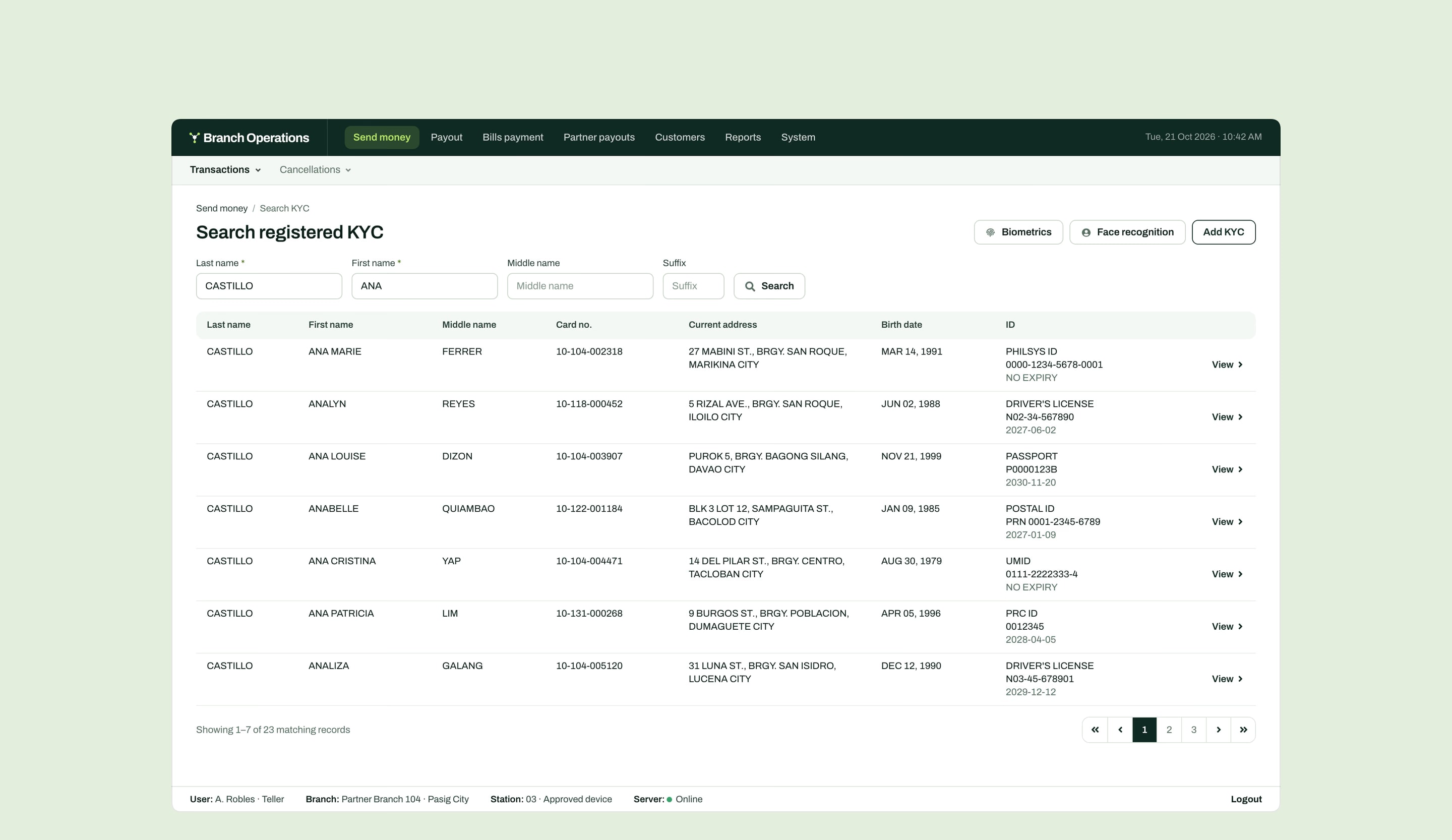Expand the Transactions dropdown
The height and width of the screenshot is (840, 1452).
225,170
